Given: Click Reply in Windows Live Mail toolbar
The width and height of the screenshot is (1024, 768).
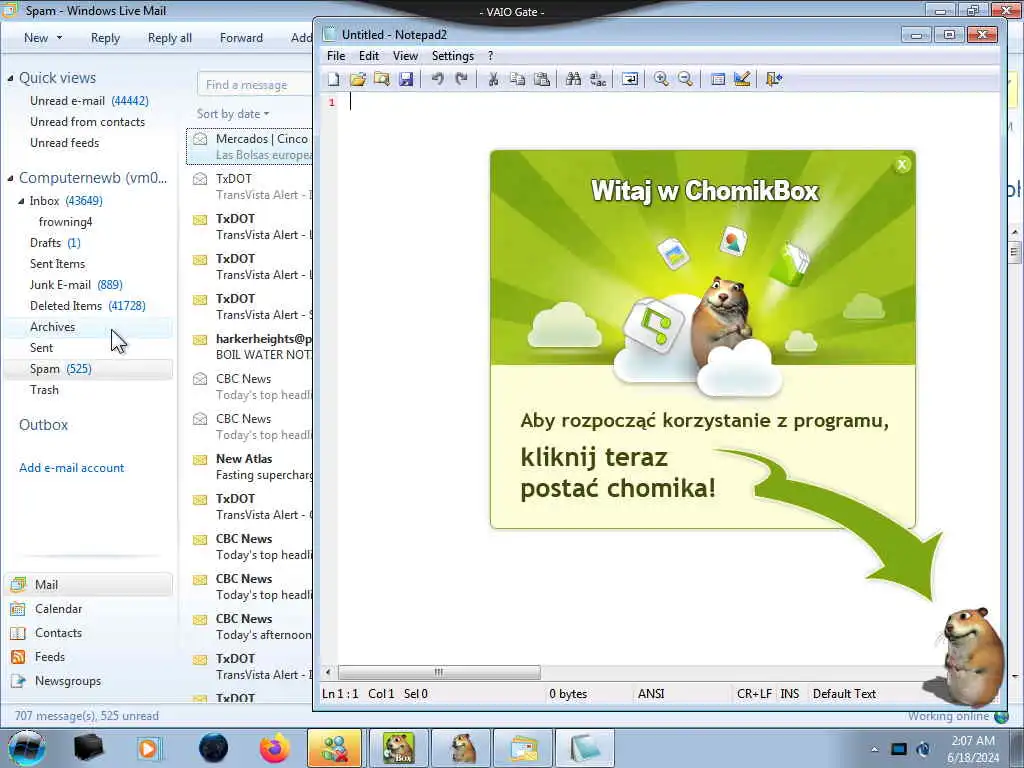Looking at the screenshot, I should coord(105,38).
